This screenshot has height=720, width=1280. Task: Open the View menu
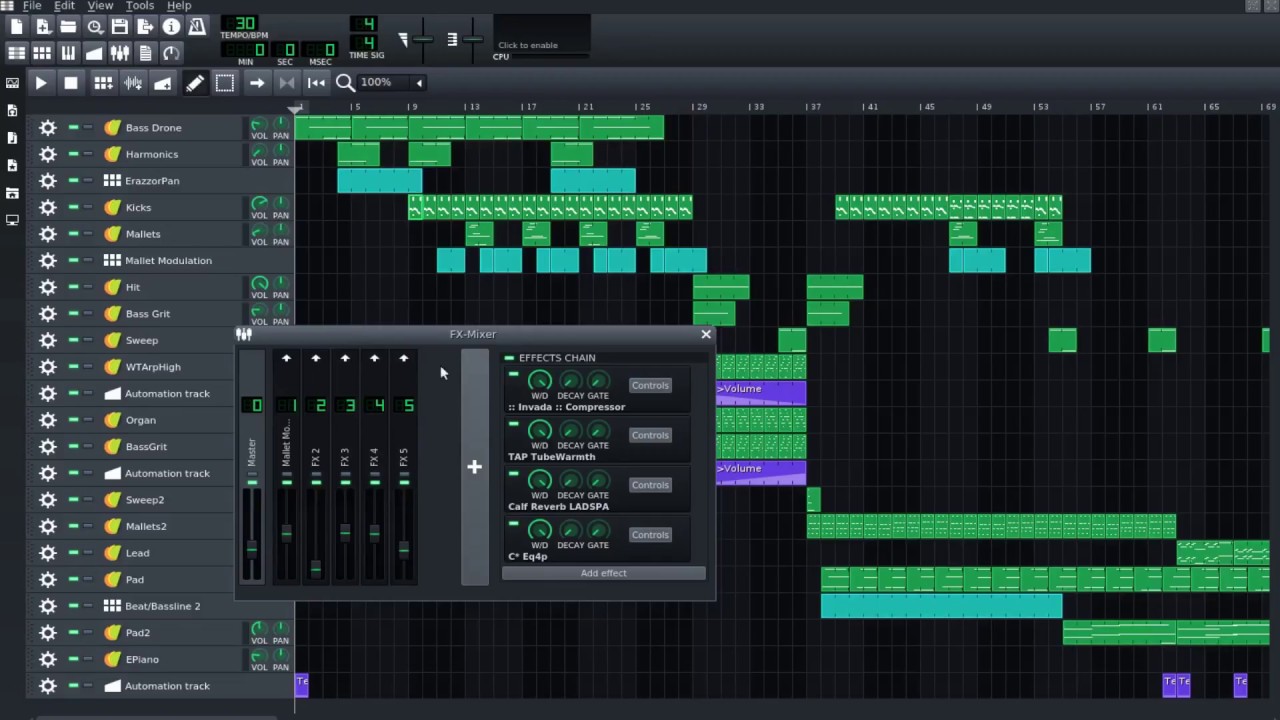[100, 6]
